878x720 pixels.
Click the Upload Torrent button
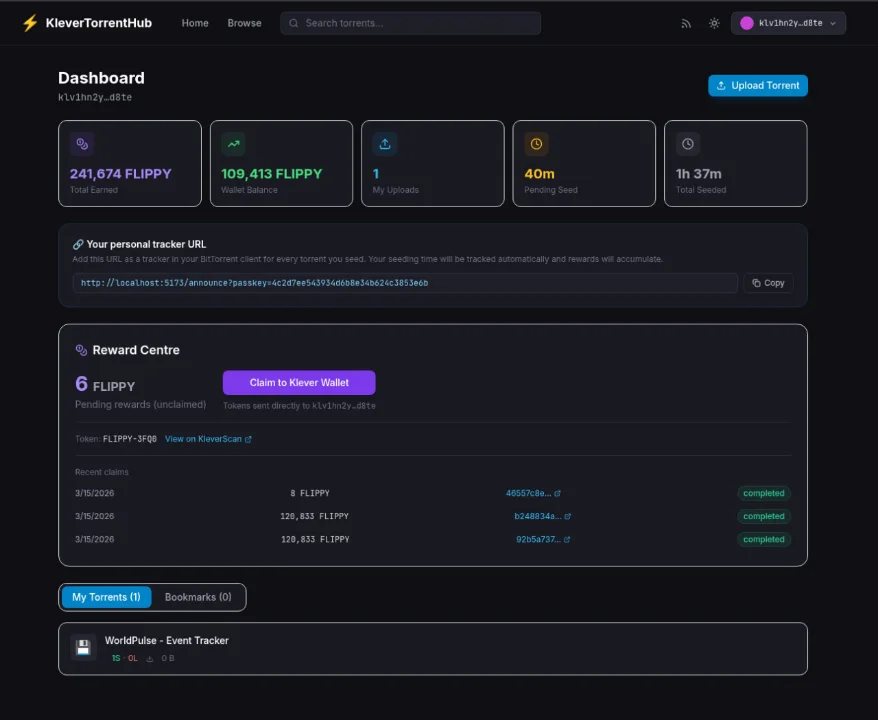(758, 85)
